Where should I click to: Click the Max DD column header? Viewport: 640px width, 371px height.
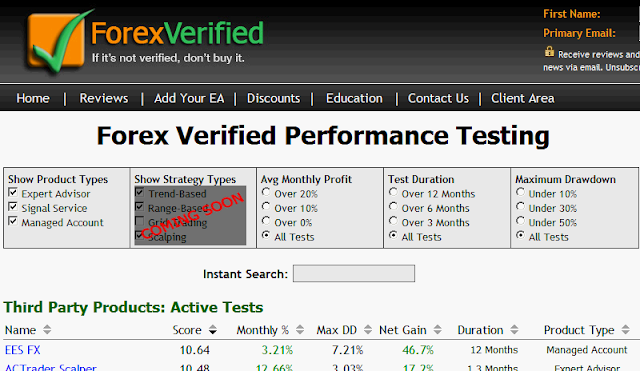click(x=337, y=330)
